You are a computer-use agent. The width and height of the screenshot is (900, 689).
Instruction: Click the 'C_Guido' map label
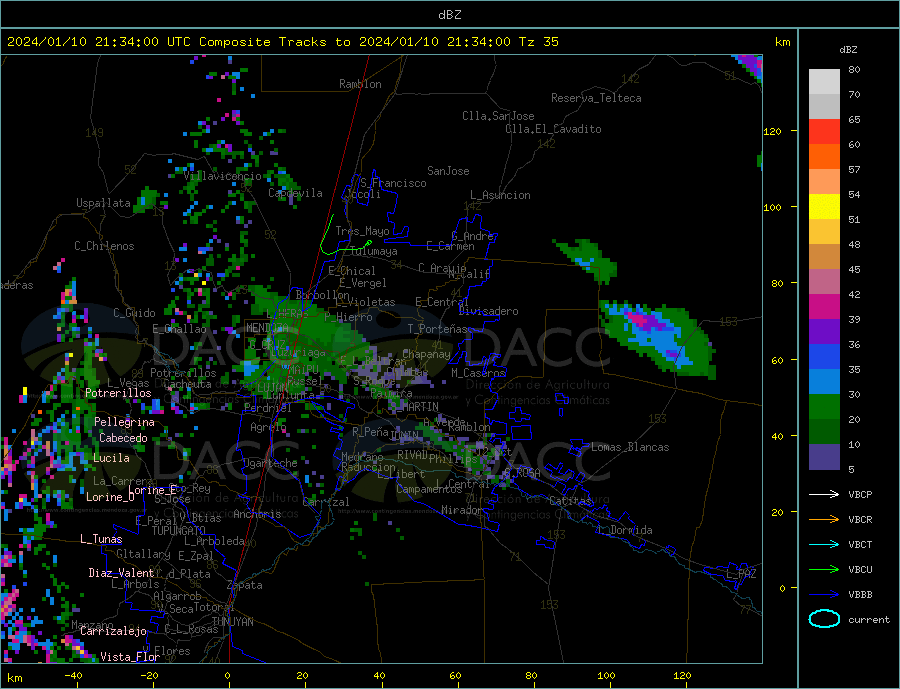tap(134, 313)
